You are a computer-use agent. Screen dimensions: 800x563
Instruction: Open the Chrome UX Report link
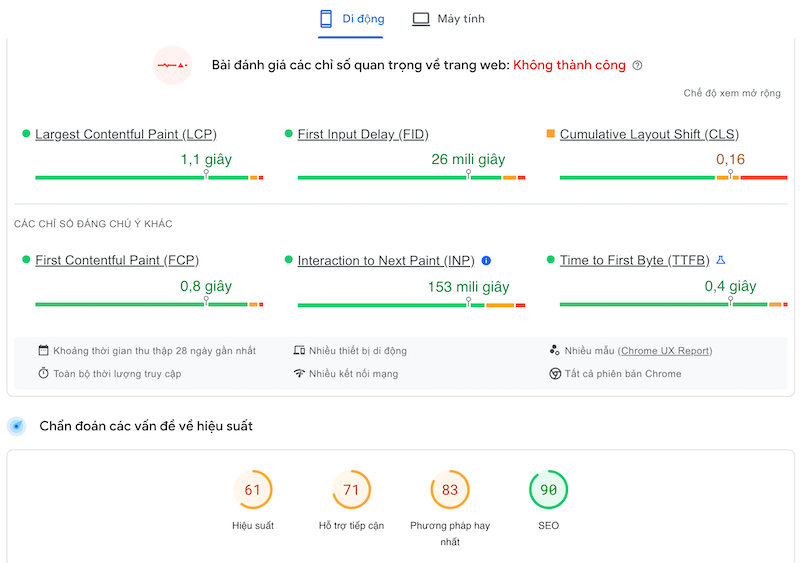click(x=665, y=351)
